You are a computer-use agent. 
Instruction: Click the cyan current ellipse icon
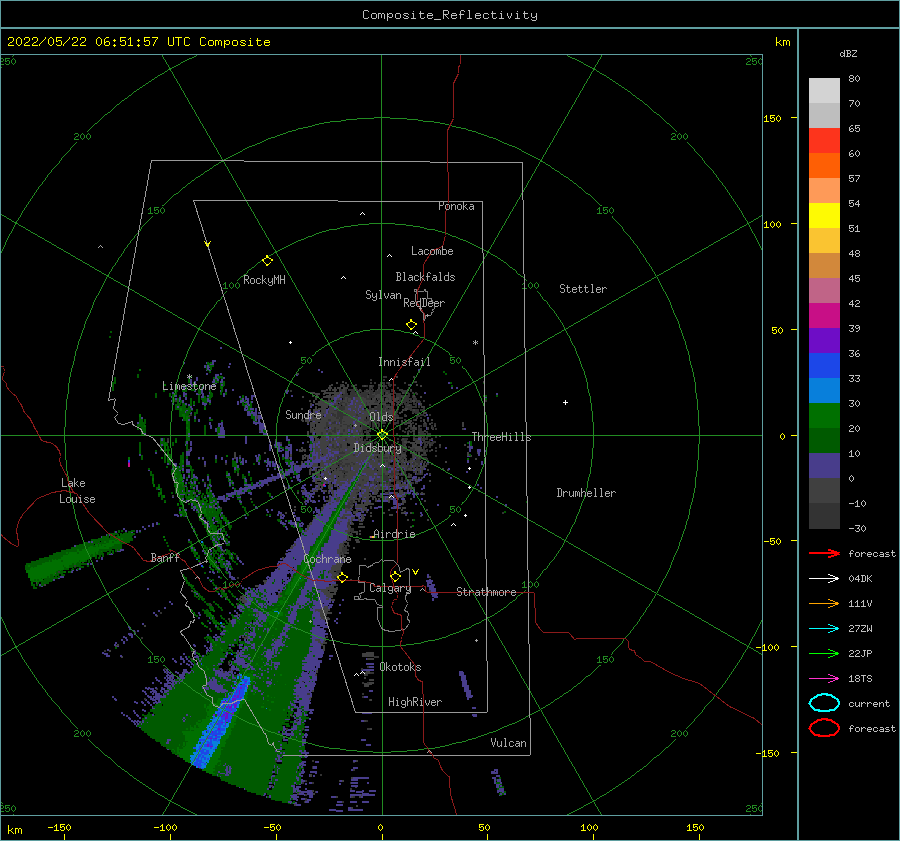(824, 703)
